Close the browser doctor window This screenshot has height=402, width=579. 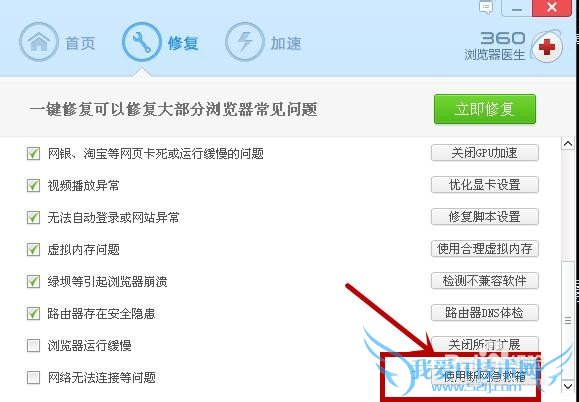pyautogui.click(x=552, y=8)
